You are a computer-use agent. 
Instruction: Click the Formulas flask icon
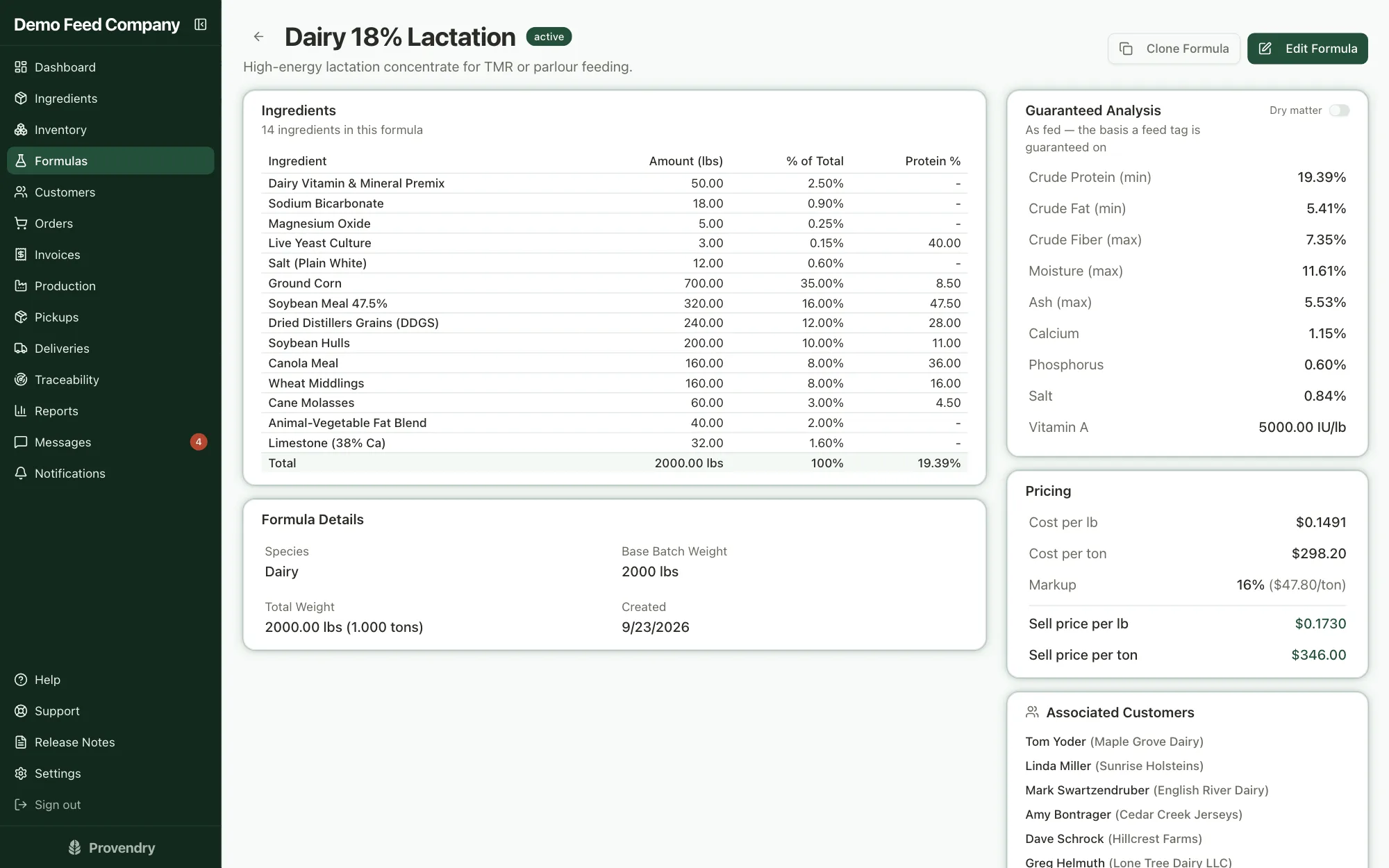(21, 161)
